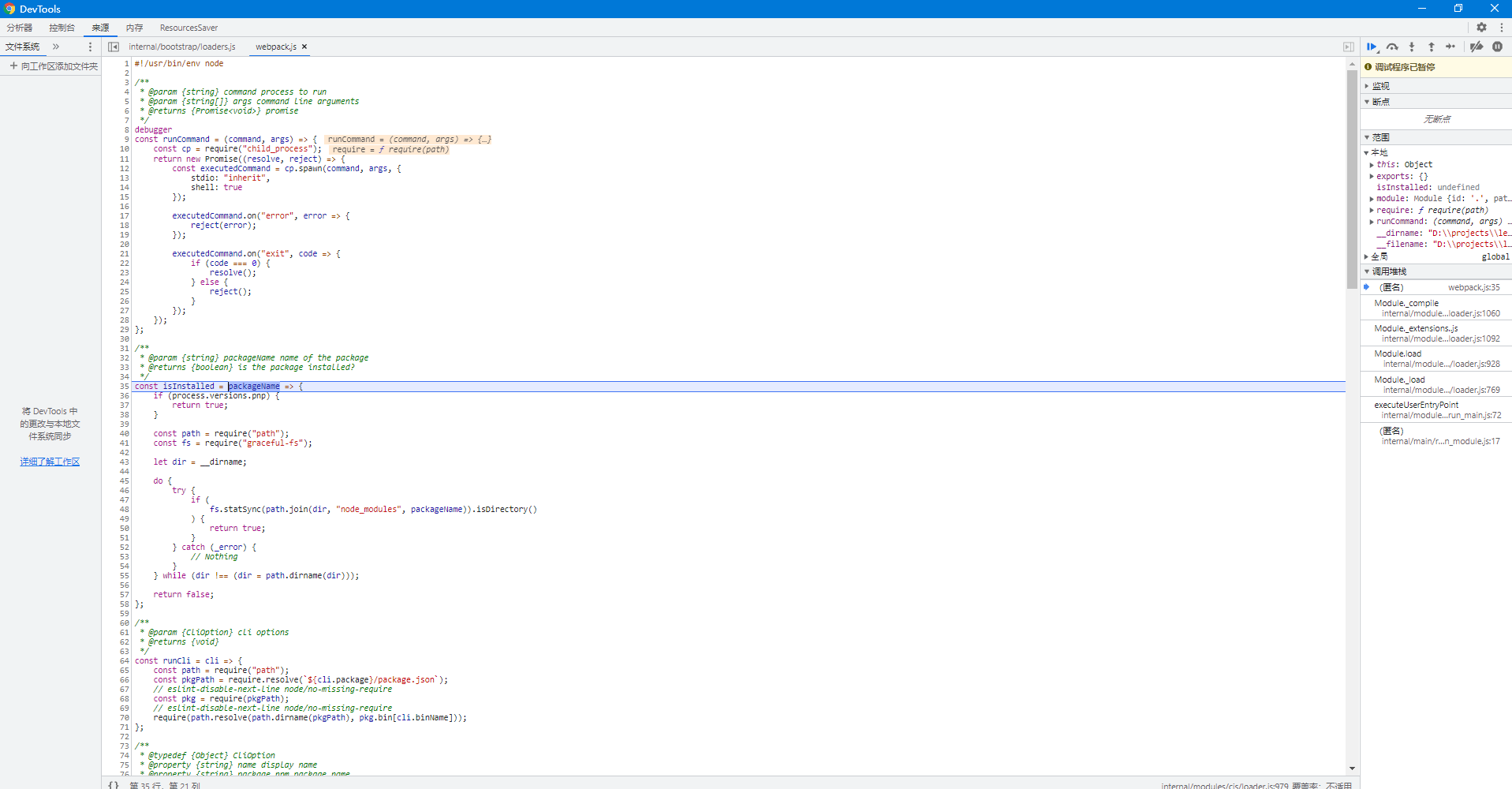Close the webpack.js tab
Screen dimensions: 1512x789
tap(304, 47)
